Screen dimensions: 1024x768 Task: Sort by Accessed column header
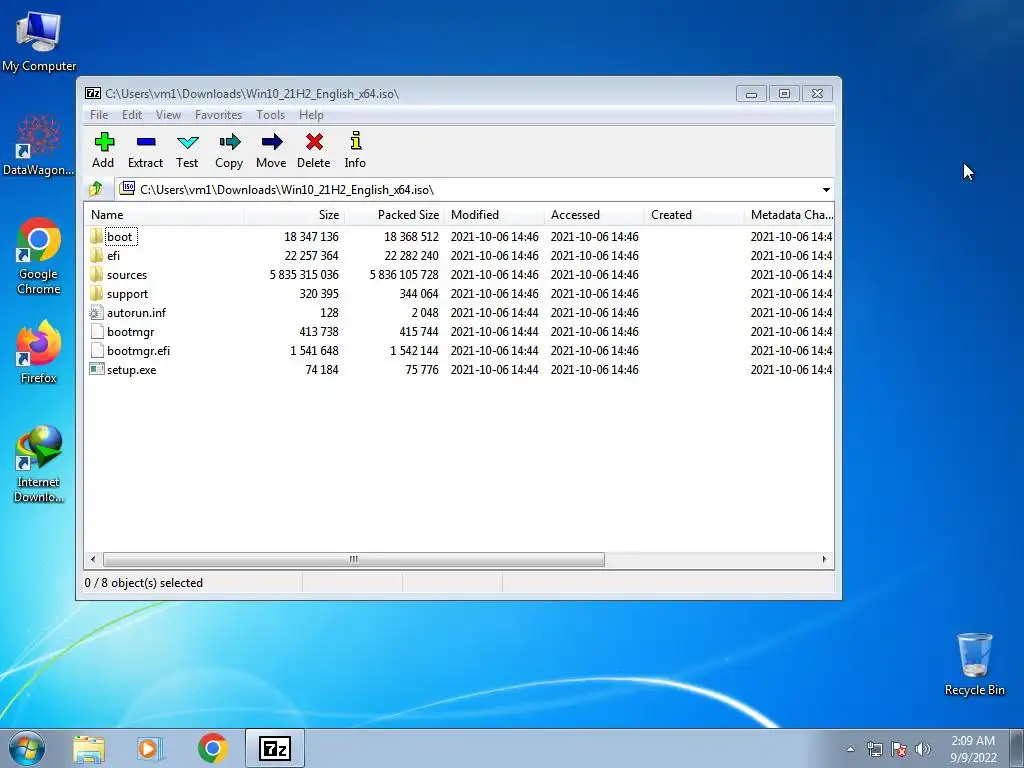(594, 215)
